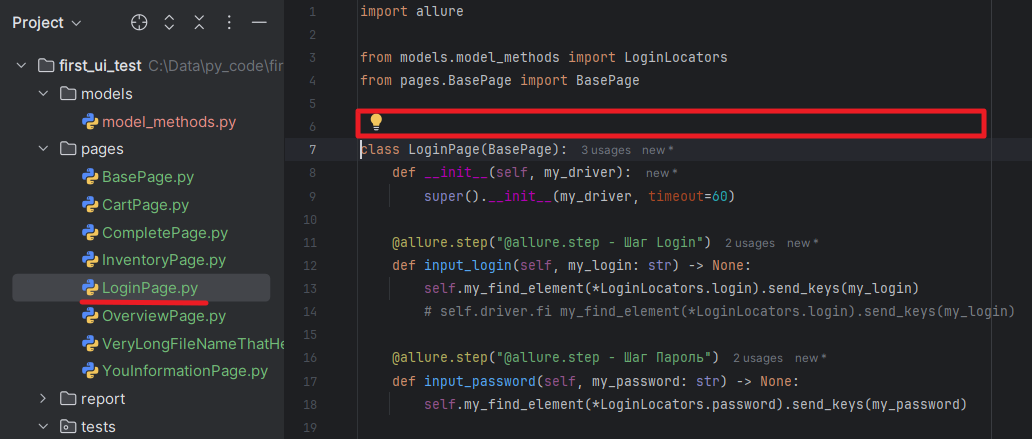1032x439 pixels.
Task: Select the report folder in tree
Action: (x=103, y=399)
